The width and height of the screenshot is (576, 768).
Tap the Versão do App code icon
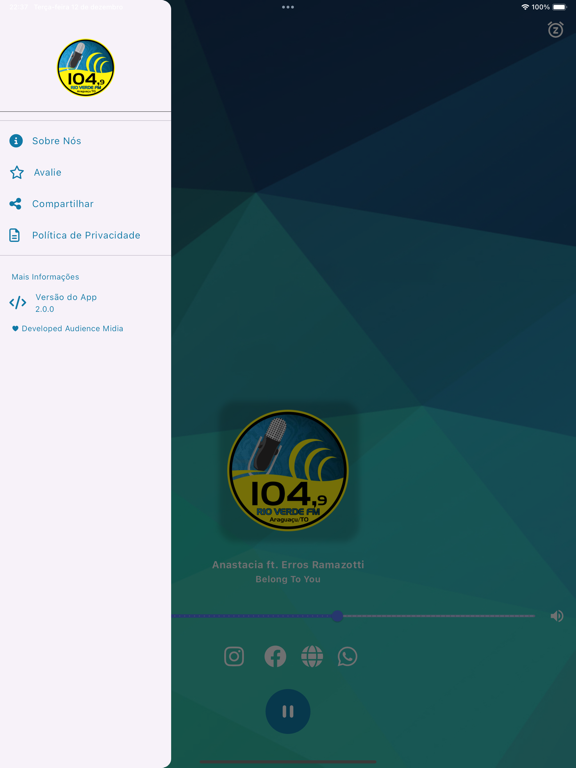pyautogui.click(x=18, y=303)
